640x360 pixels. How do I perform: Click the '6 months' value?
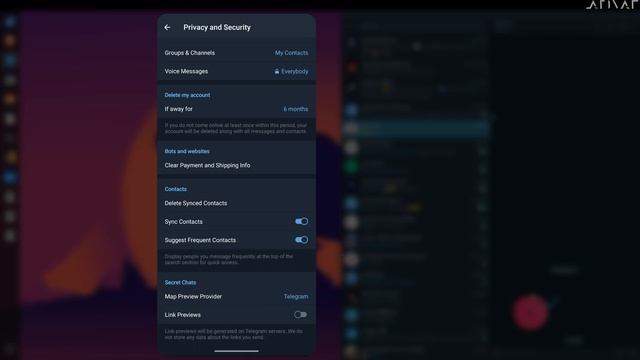pyautogui.click(x=296, y=109)
